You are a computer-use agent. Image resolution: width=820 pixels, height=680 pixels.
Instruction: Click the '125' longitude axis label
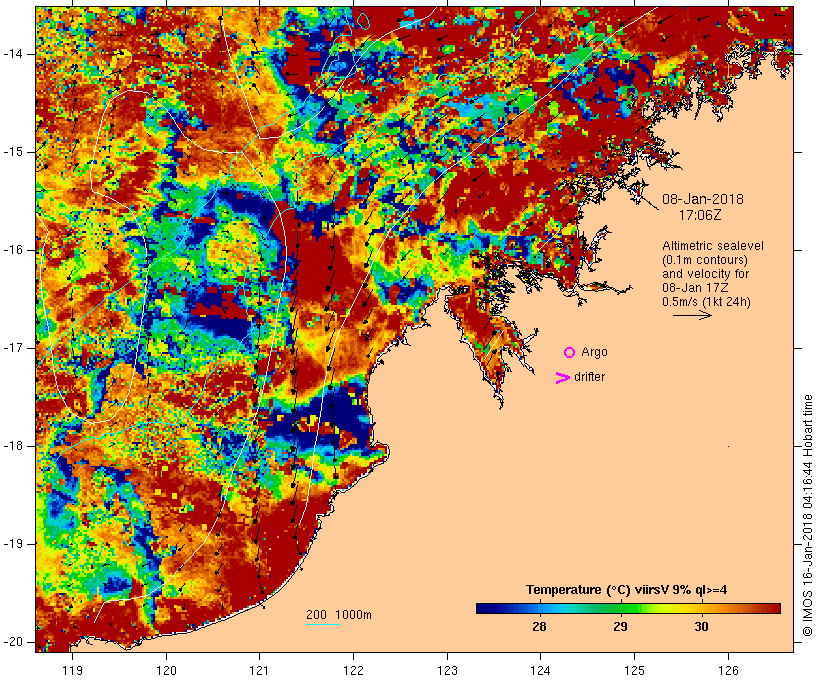tap(635, 671)
